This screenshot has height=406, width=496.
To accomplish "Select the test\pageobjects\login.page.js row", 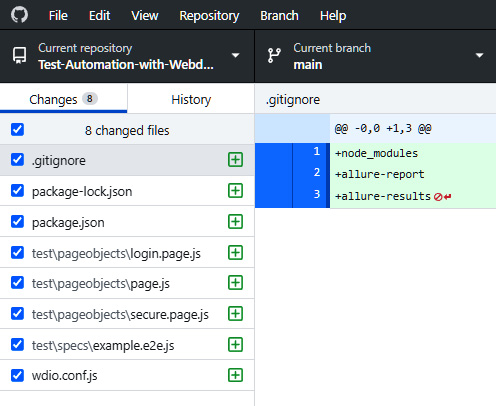I will pyautogui.click(x=127, y=253).
